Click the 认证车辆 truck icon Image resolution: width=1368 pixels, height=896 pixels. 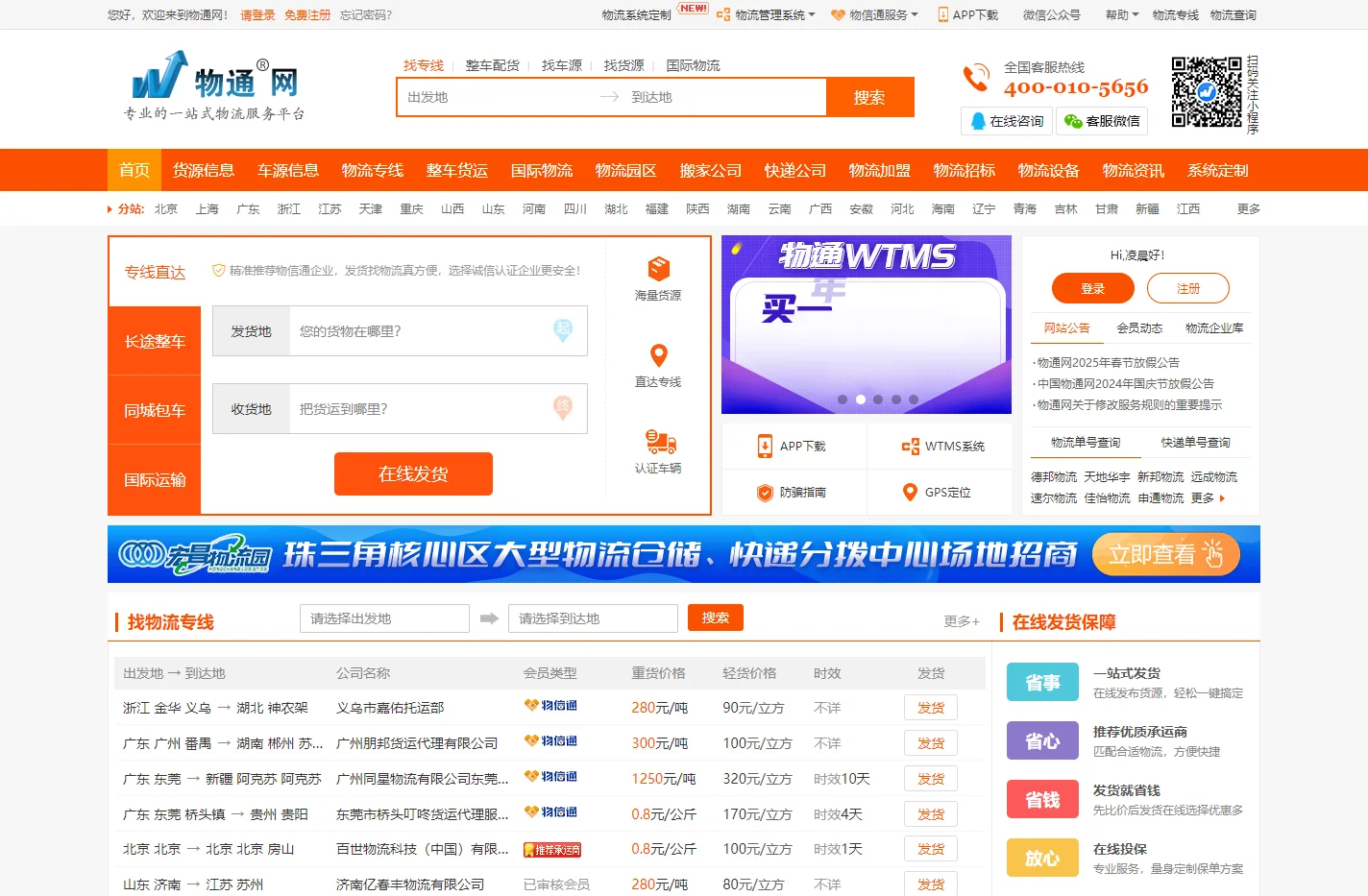[660, 442]
